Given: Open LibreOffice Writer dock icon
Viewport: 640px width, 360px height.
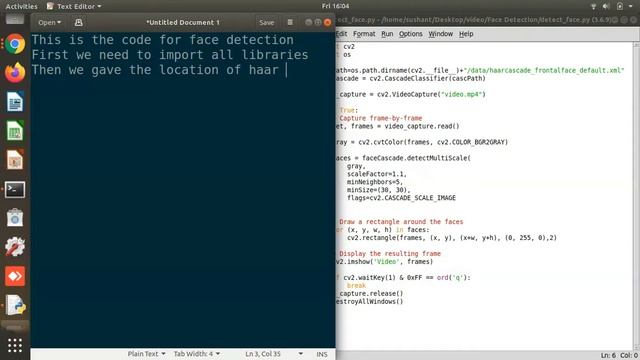Looking at the screenshot, I should (15, 102).
